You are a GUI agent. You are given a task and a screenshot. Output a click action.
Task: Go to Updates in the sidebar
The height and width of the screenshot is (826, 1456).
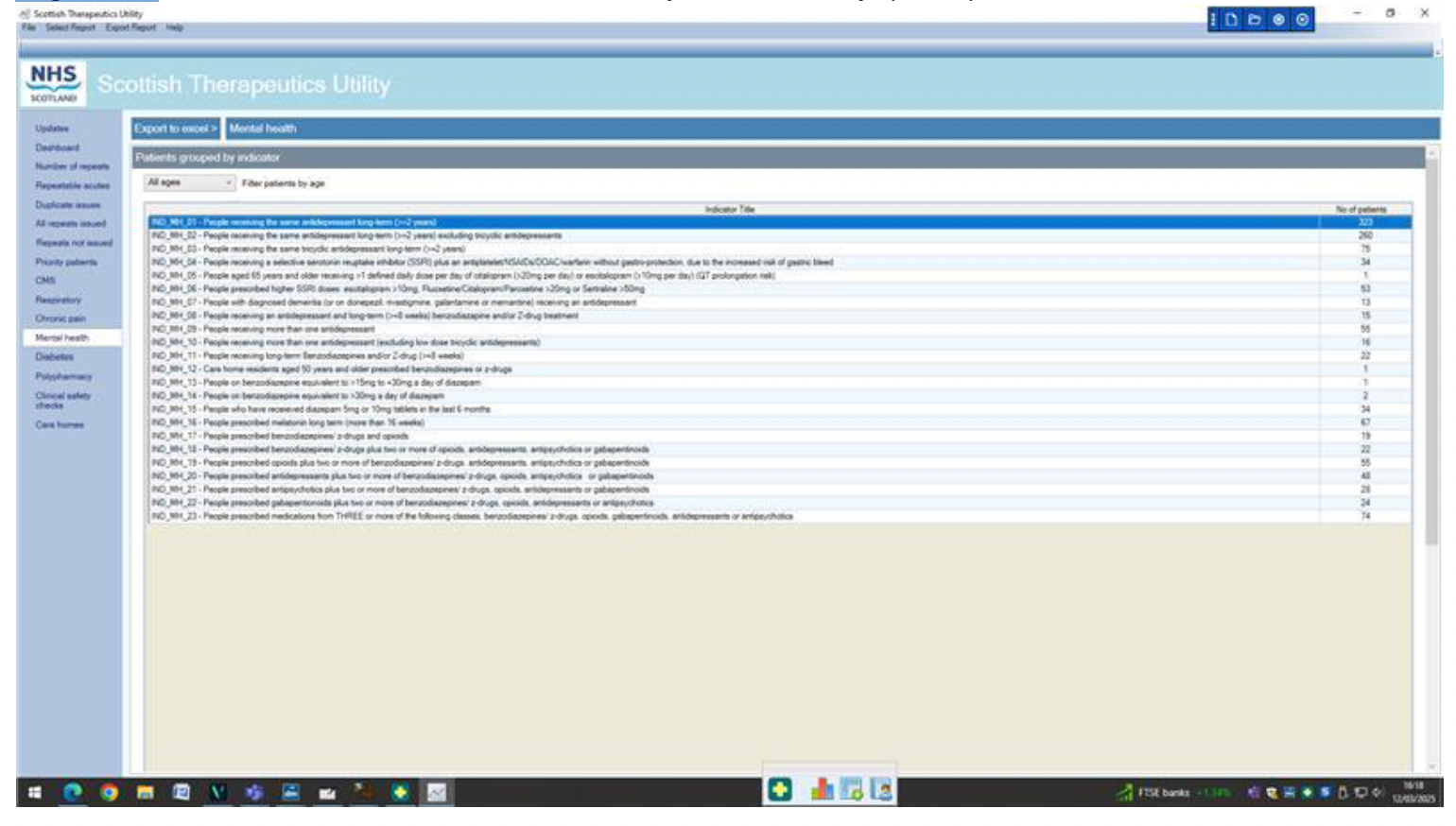point(52,129)
